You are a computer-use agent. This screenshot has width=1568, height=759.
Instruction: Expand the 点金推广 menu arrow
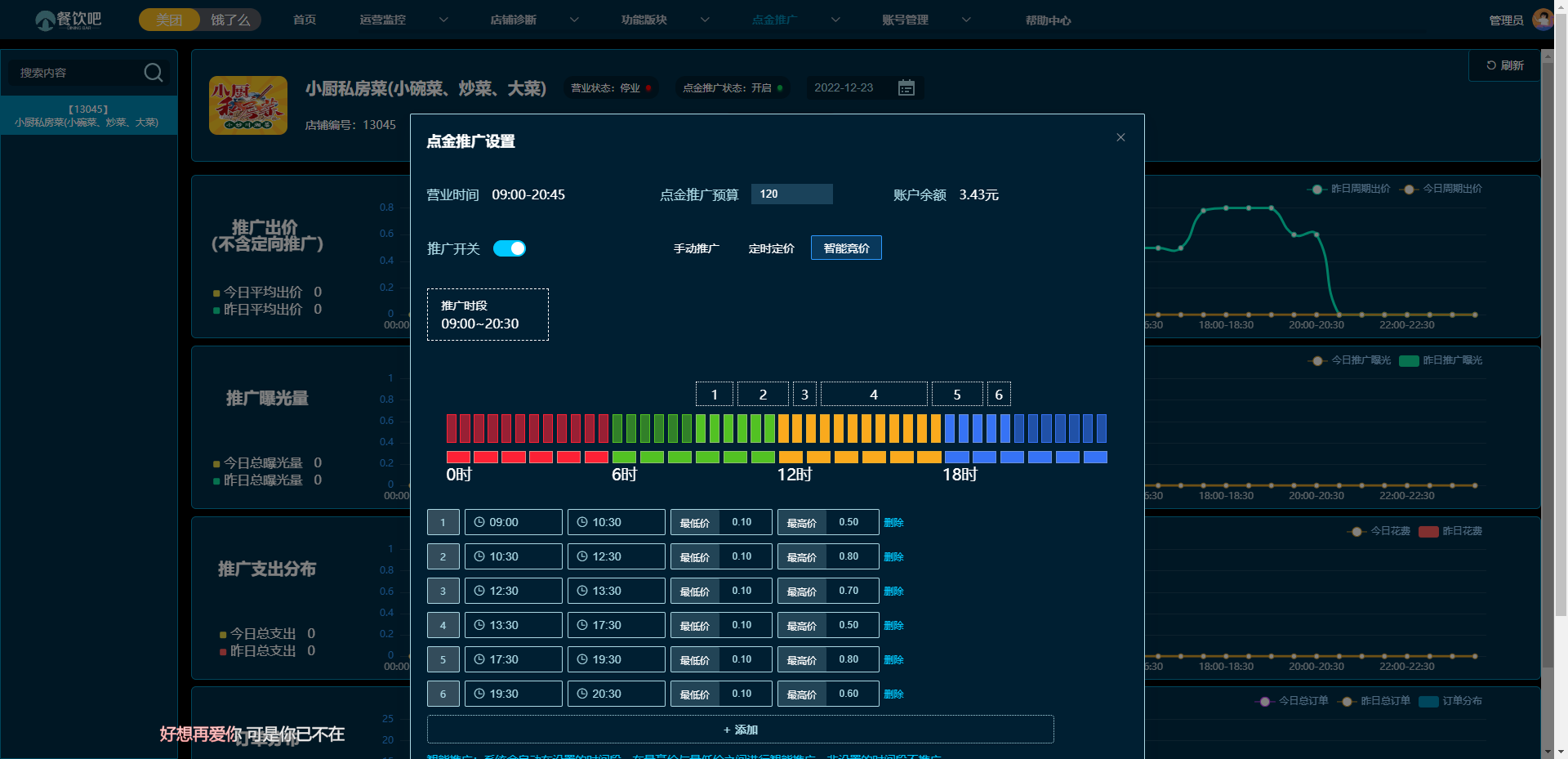click(835, 20)
